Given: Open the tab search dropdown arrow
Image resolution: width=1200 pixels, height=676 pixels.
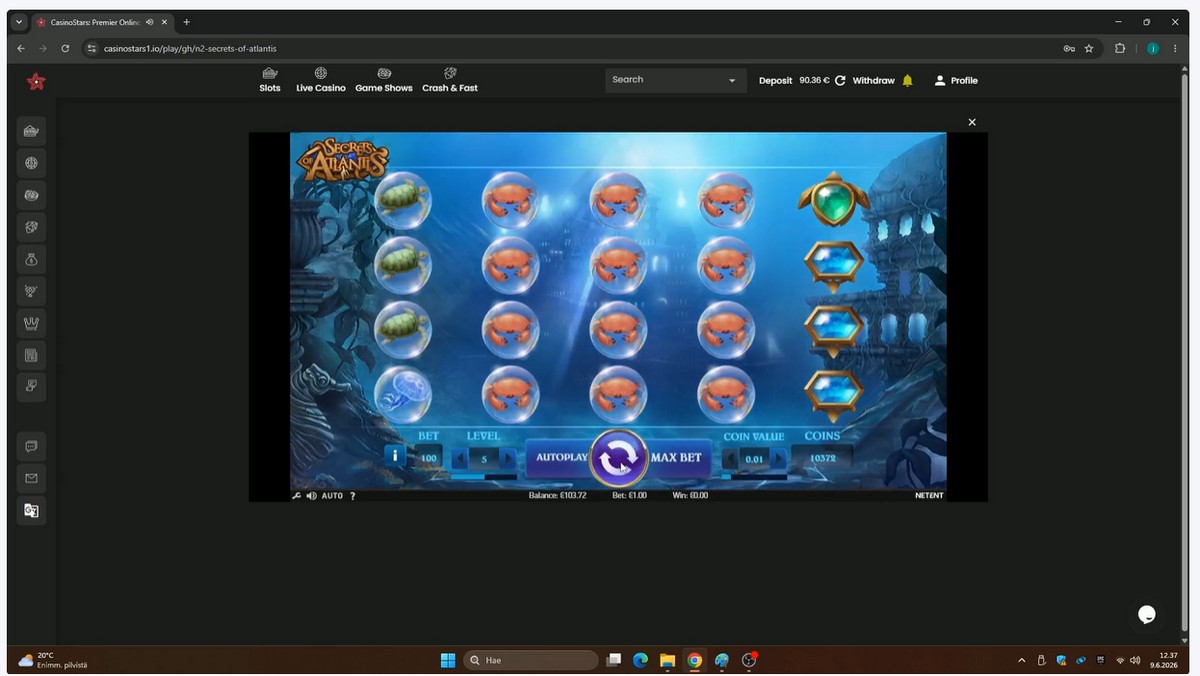Looking at the screenshot, I should (19, 22).
